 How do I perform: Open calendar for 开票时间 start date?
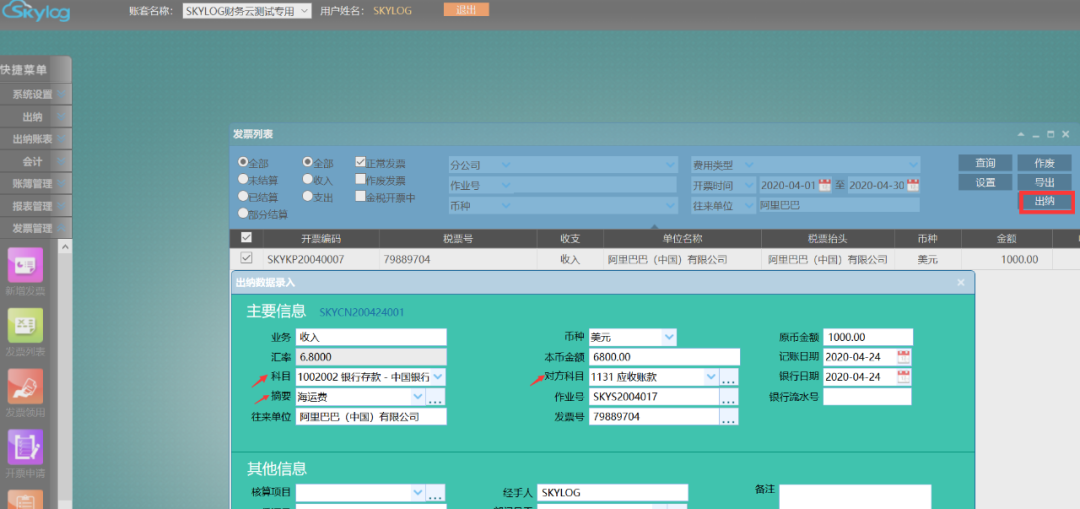click(824, 185)
